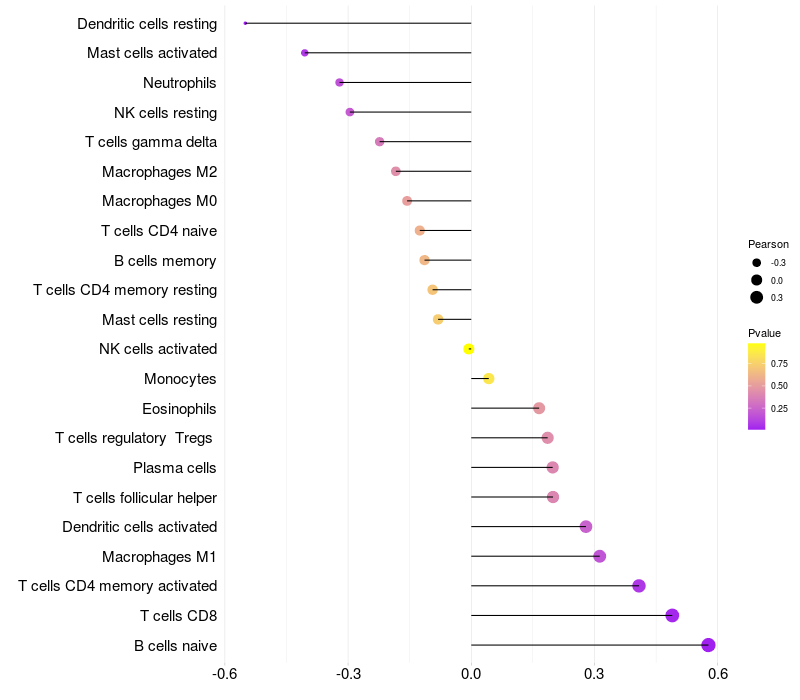This screenshot has height=700, width=800.
Task: Click the "Pvalue" legend title
Action: [764, 333]
